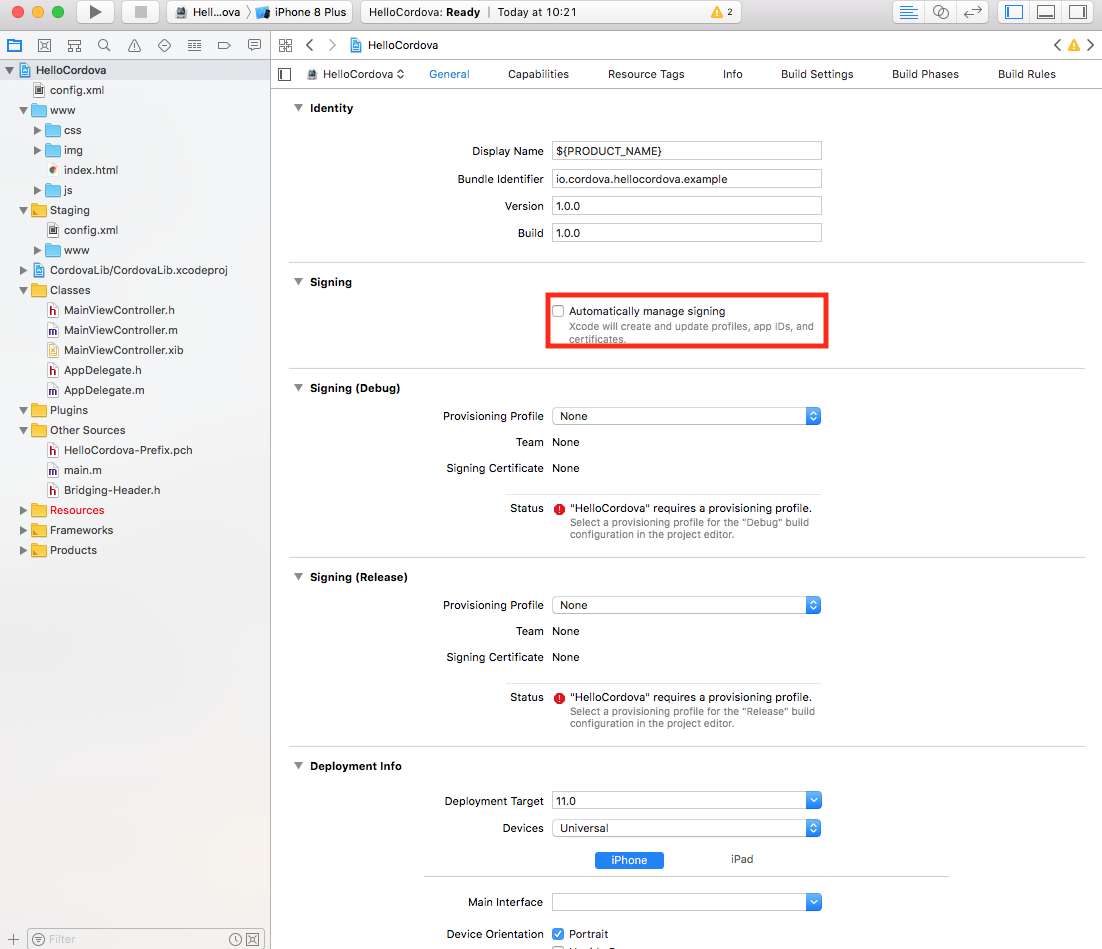Image resolution: width=1102 pixels, height=949 pixels.
Task: Uncheck Portrait device orientation
Action: point(558,934)
